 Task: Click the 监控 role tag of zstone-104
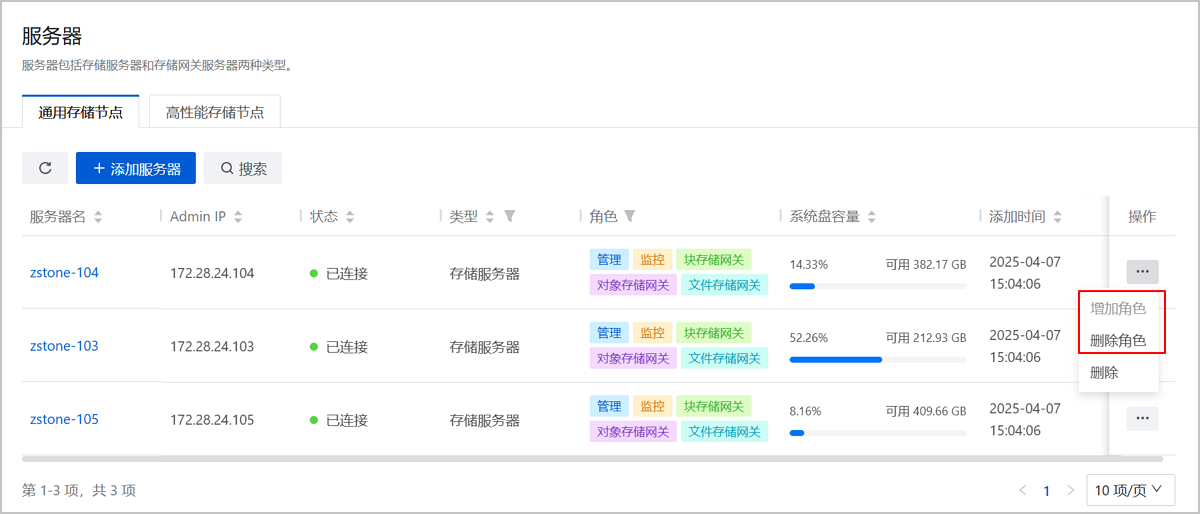pos(652,259)
